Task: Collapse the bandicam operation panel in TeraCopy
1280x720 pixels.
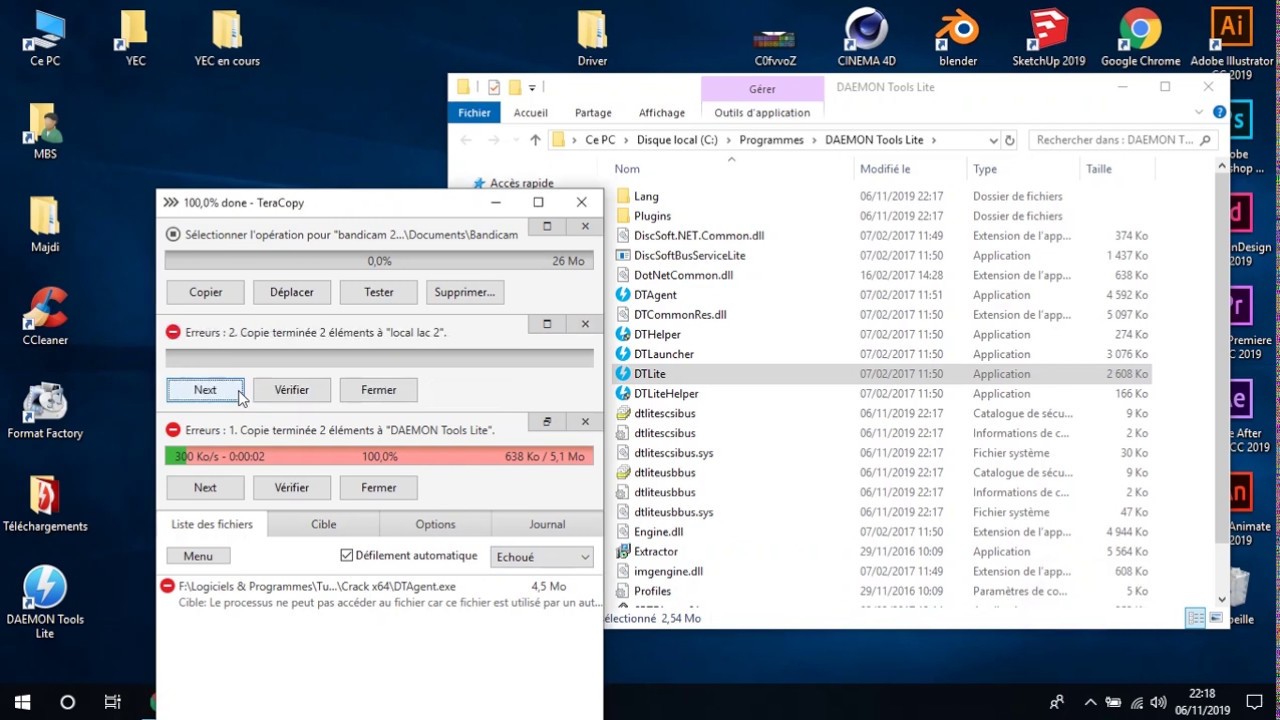Action: click(x=547, y=227)
